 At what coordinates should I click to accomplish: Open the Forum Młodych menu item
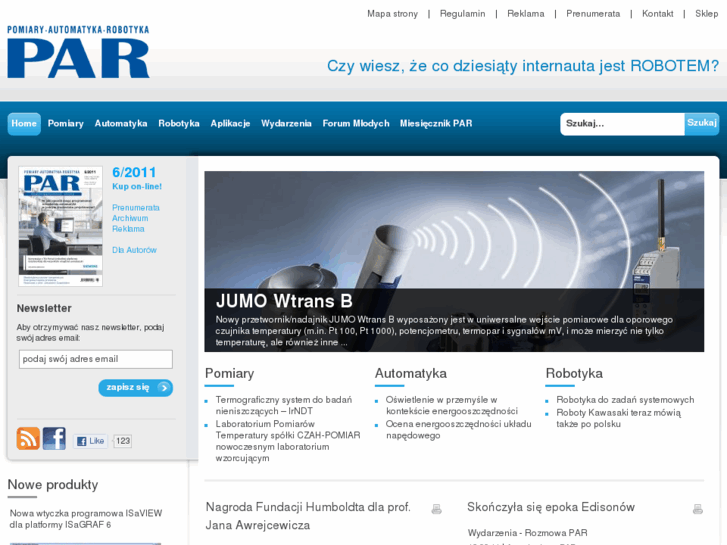pyautogui.click(x=356, y=123)
